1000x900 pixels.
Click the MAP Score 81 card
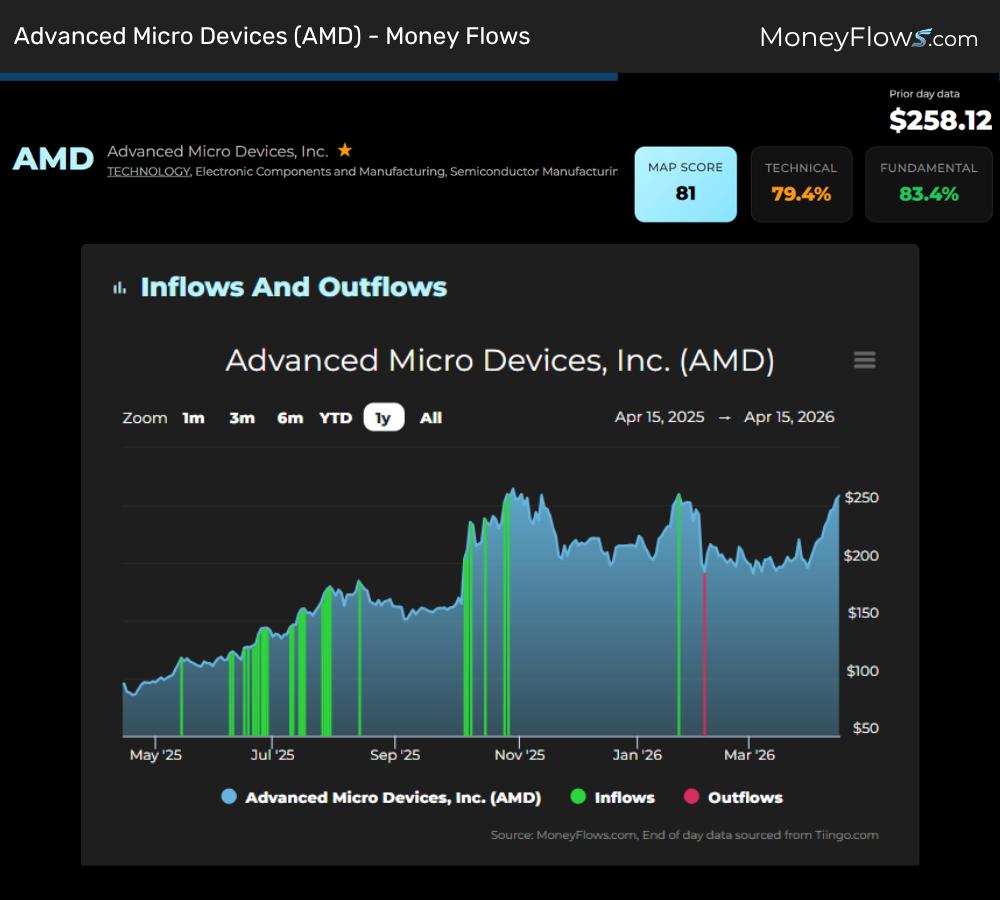(x=685, y=184)
